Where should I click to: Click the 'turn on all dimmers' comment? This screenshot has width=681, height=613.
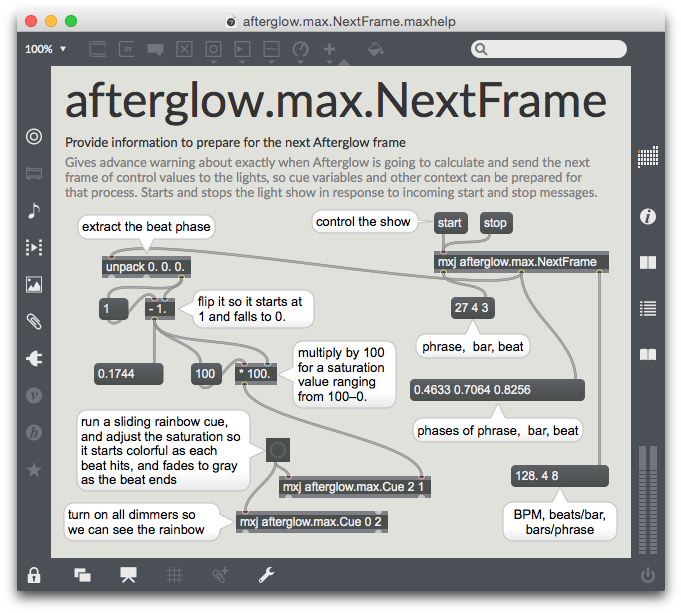(141, 522)
